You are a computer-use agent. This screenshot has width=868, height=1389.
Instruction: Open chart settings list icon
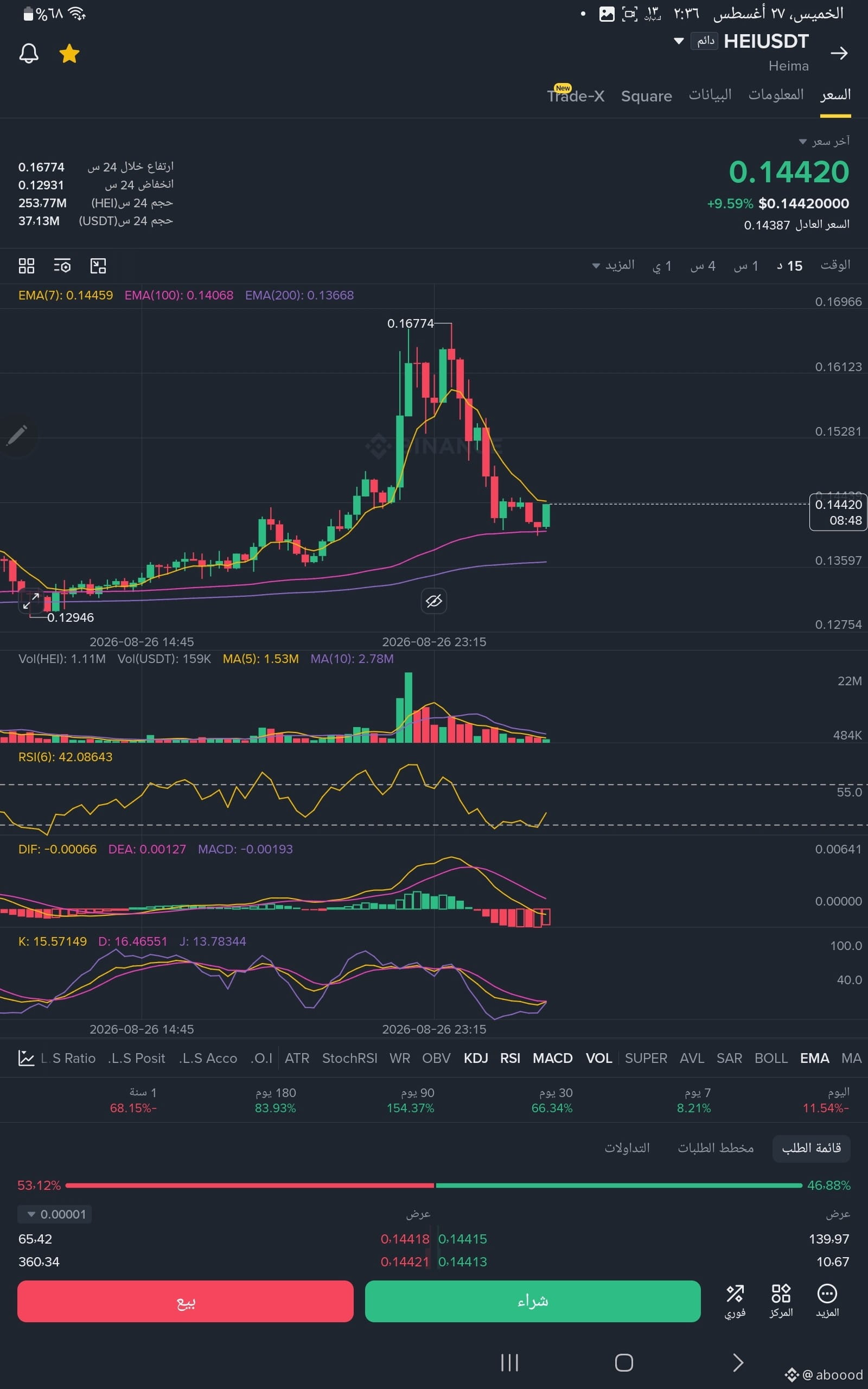pyautogui.click(x=62, y=266)
